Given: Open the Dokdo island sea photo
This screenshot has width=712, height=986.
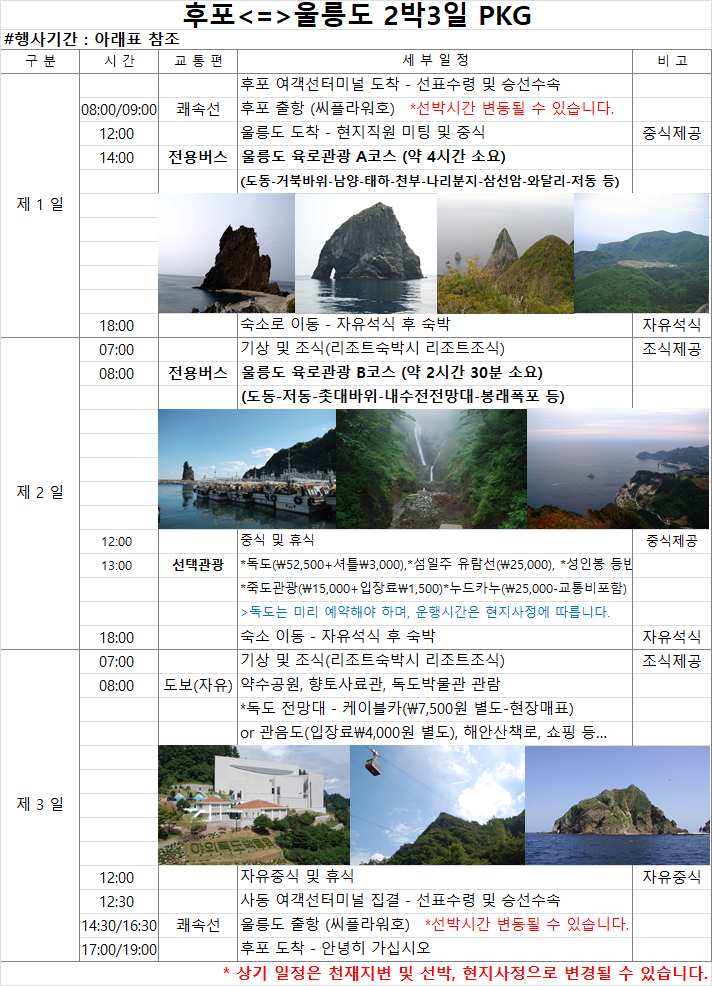Looking at the screenshot, I should [617, 806].
